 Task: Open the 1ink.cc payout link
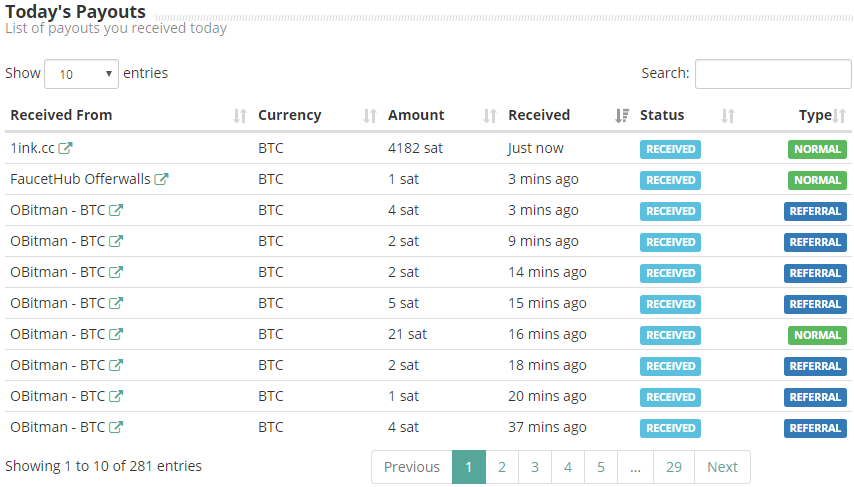(x=32, y=148)
